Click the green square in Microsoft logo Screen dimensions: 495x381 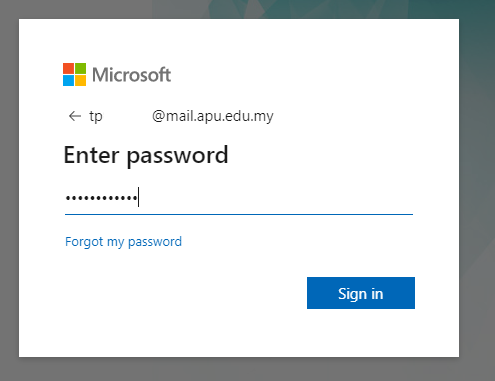pyautogui.click(x=80, y=68)
